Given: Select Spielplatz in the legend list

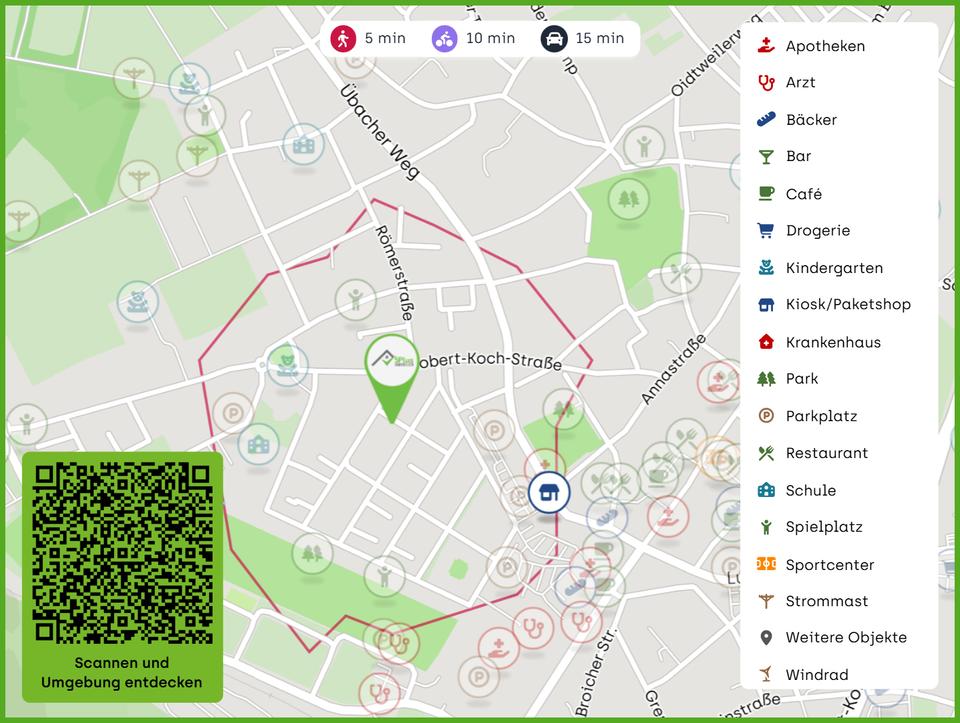Looking at the screenshot, I should (823, 527).
